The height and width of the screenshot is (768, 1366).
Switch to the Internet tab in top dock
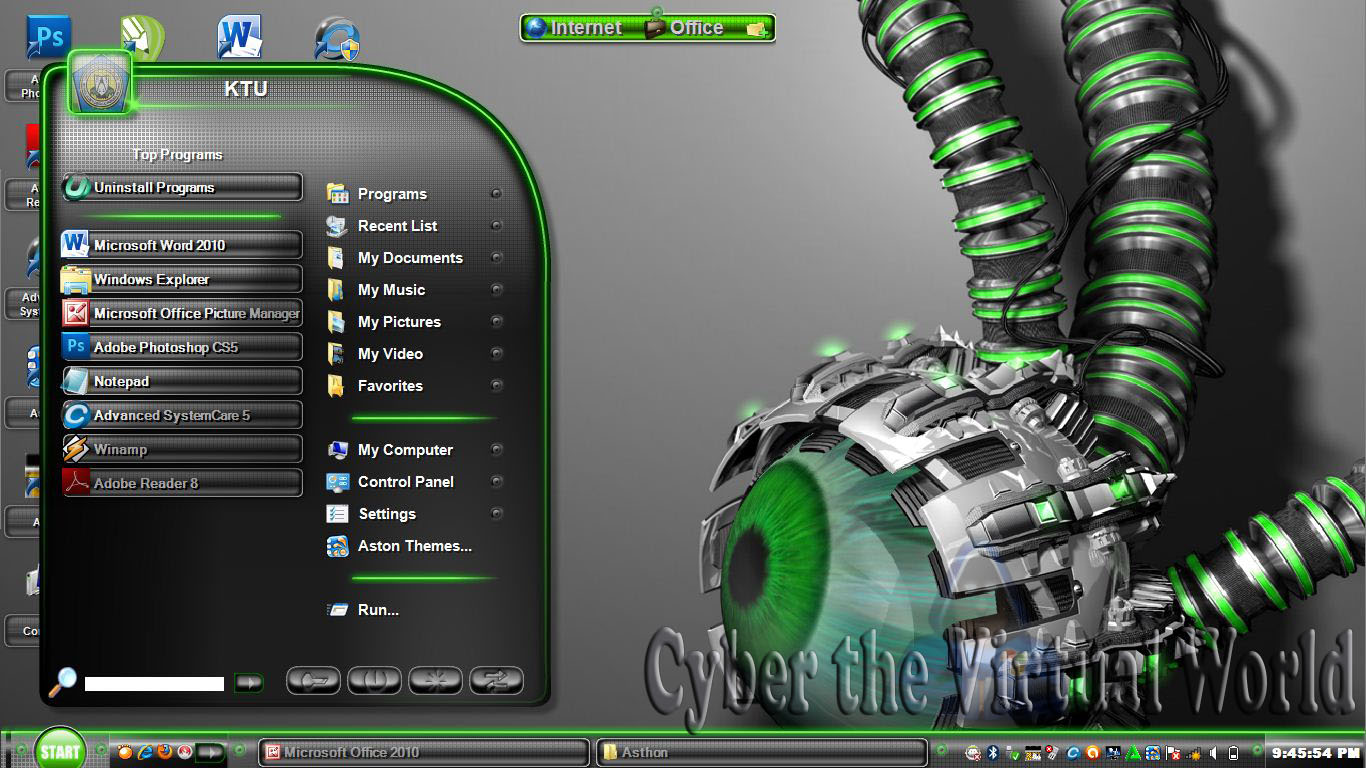click(575, 28)
